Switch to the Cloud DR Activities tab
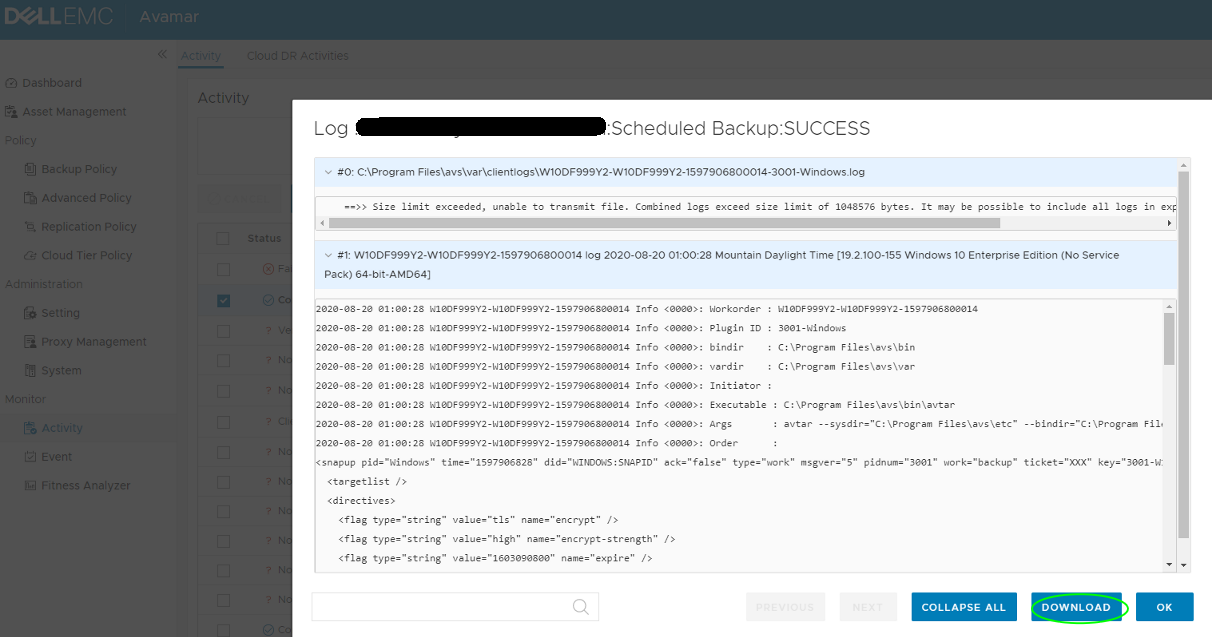 tap(298, 56)
